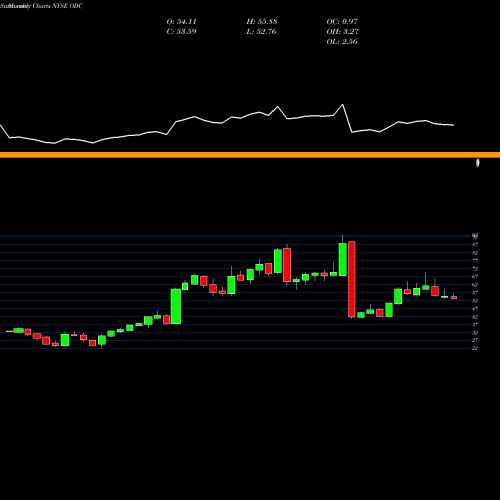Click the '22' price axis label
This screenshot has width=500, height=500.
point(475,348)
